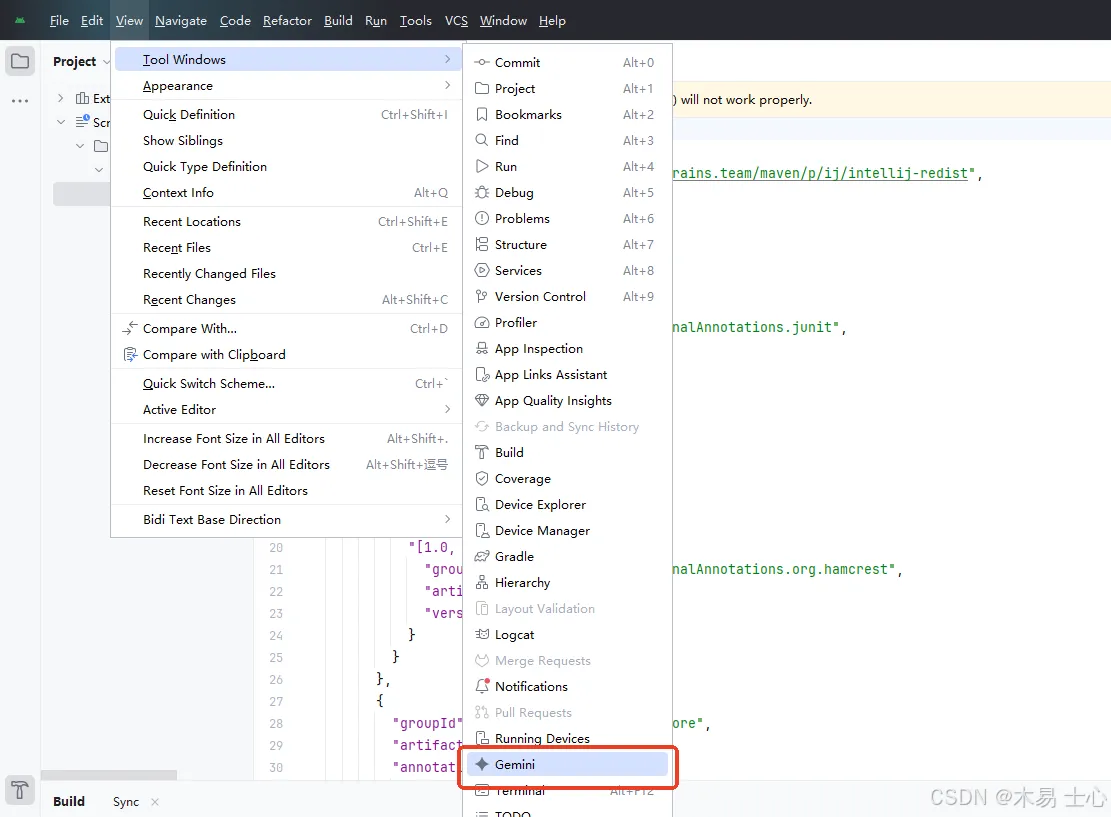1111x817 pixels.
Task: Select Compare with Clipboard
Action: (x=287, y=354)
